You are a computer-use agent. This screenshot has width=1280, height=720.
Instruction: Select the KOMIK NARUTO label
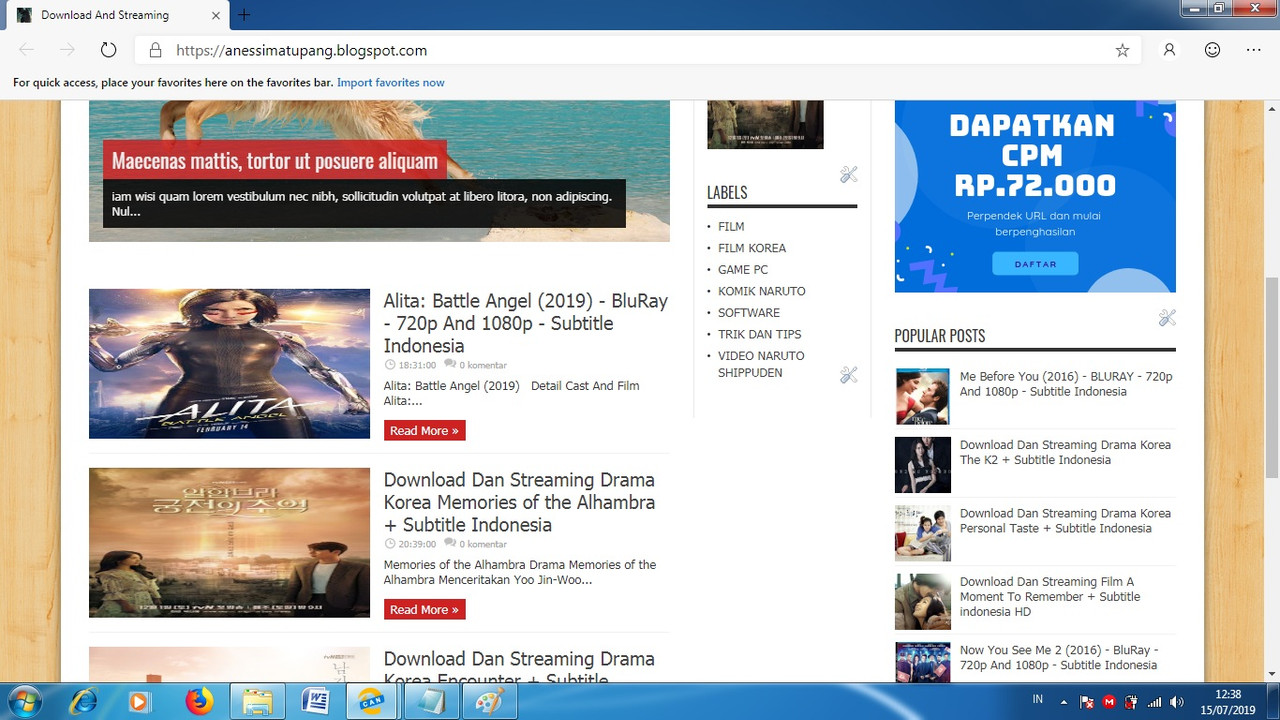tap(762, 291)
